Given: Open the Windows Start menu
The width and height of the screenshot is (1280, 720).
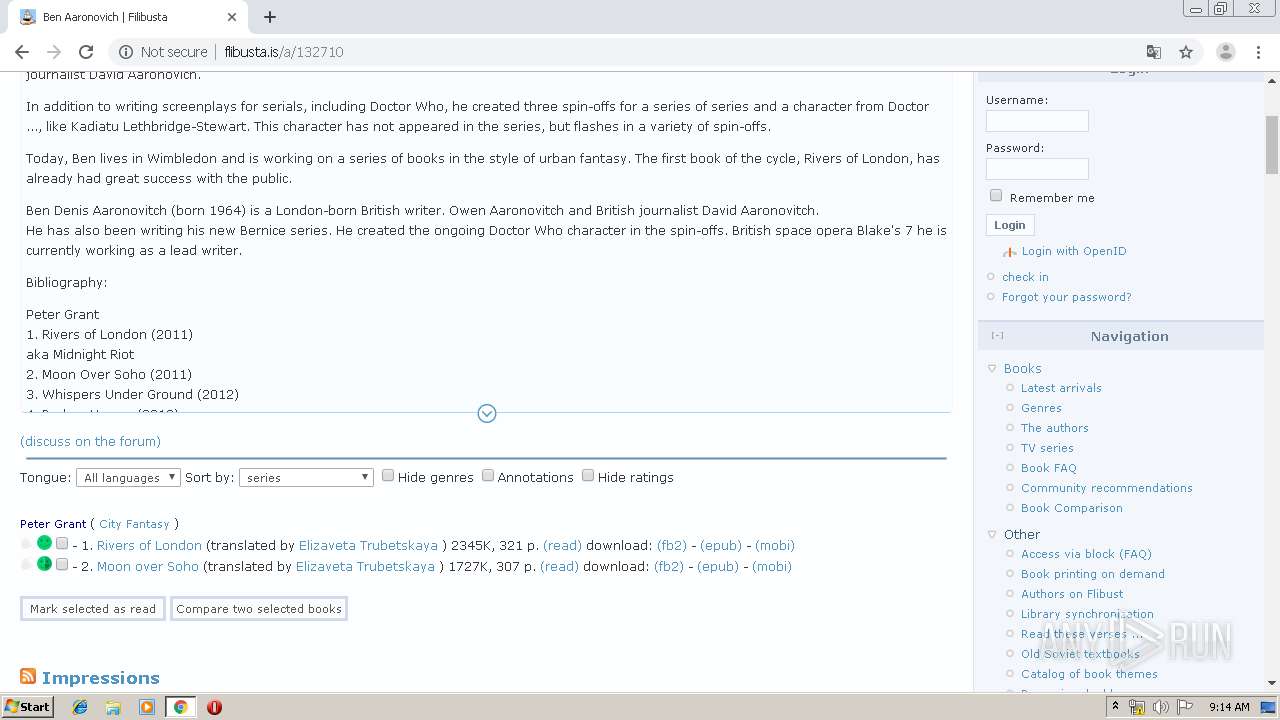Looking at the screenshot, I should [x=27, y=707].
